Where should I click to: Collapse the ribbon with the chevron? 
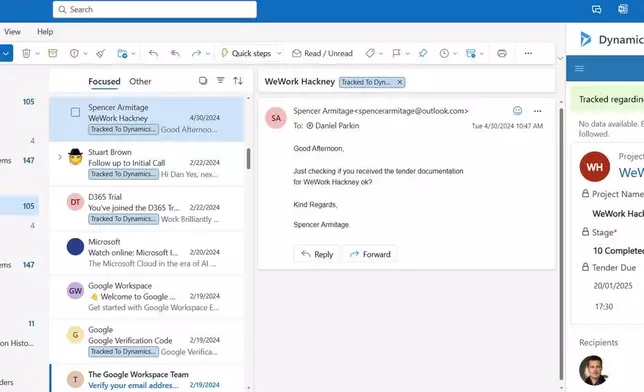click(x=560, y=58)
